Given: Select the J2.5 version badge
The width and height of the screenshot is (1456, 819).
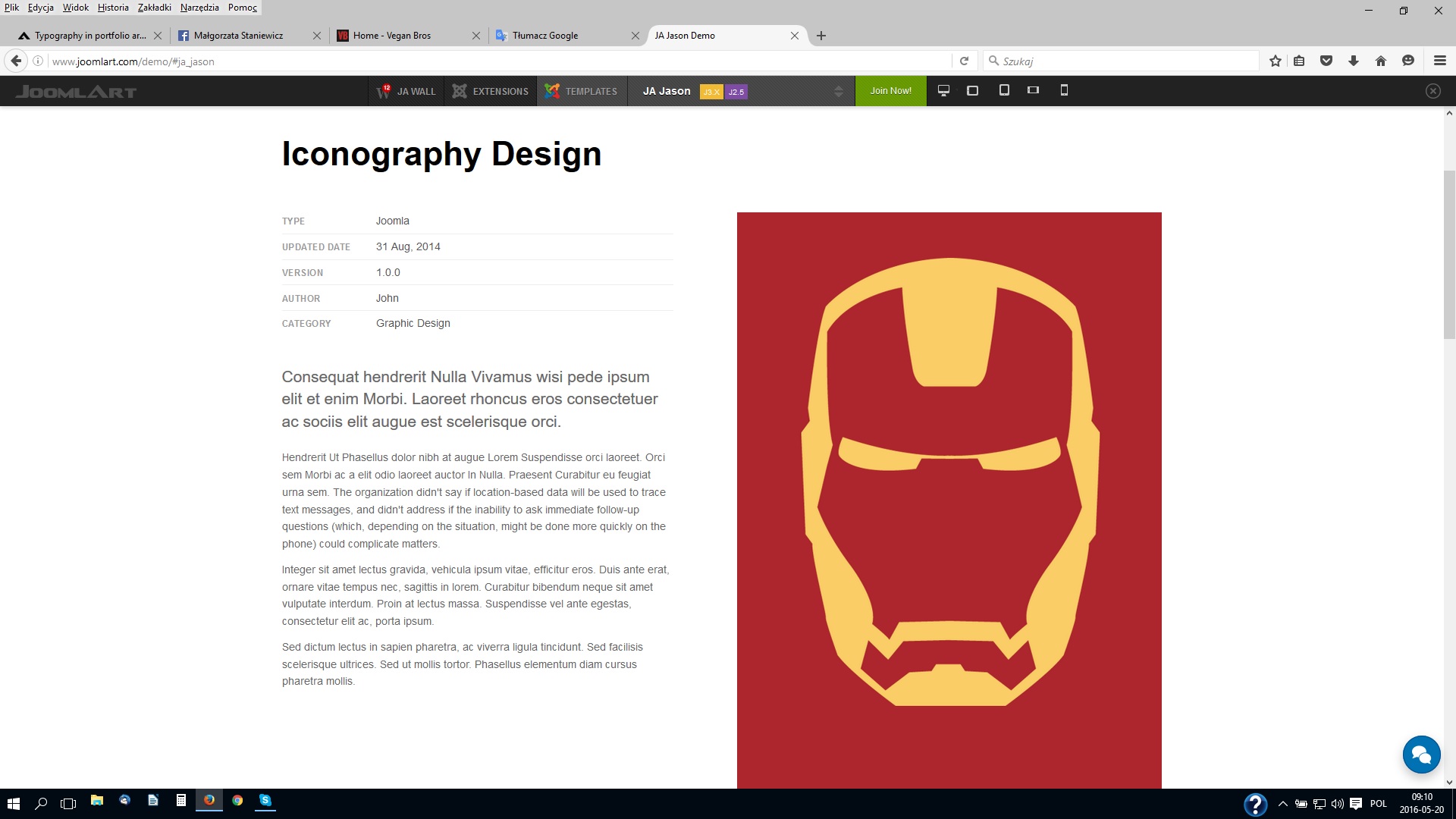Looking at the screenshot, I should pyautogui.click(x=736, y=92).
